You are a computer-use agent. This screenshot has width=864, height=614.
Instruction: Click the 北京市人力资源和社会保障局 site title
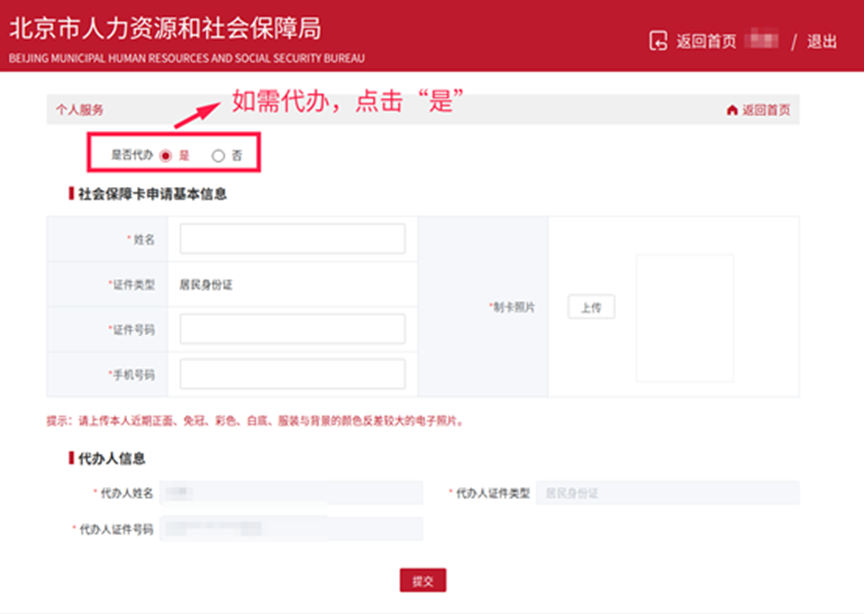[x=165, y=28]
